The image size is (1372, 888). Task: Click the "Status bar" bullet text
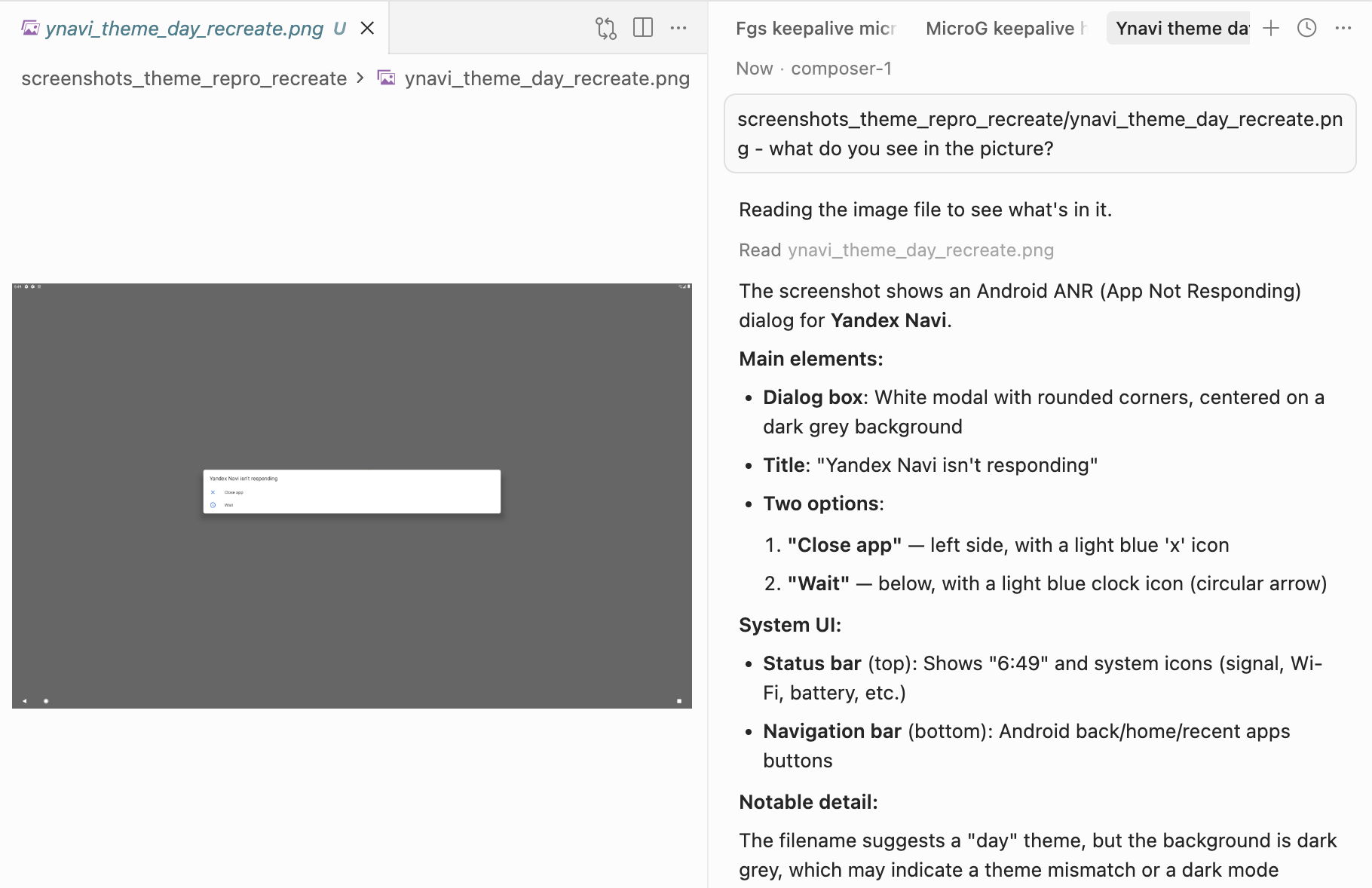tap(1043, 678)
